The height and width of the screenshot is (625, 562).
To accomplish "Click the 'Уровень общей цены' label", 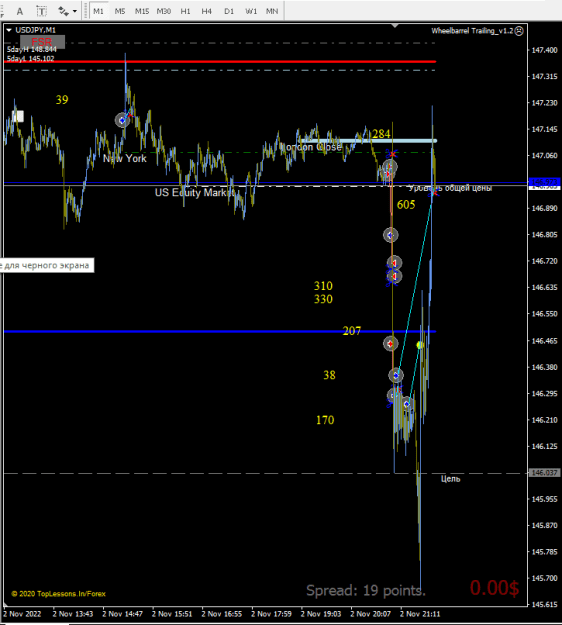I will point(450,188).
